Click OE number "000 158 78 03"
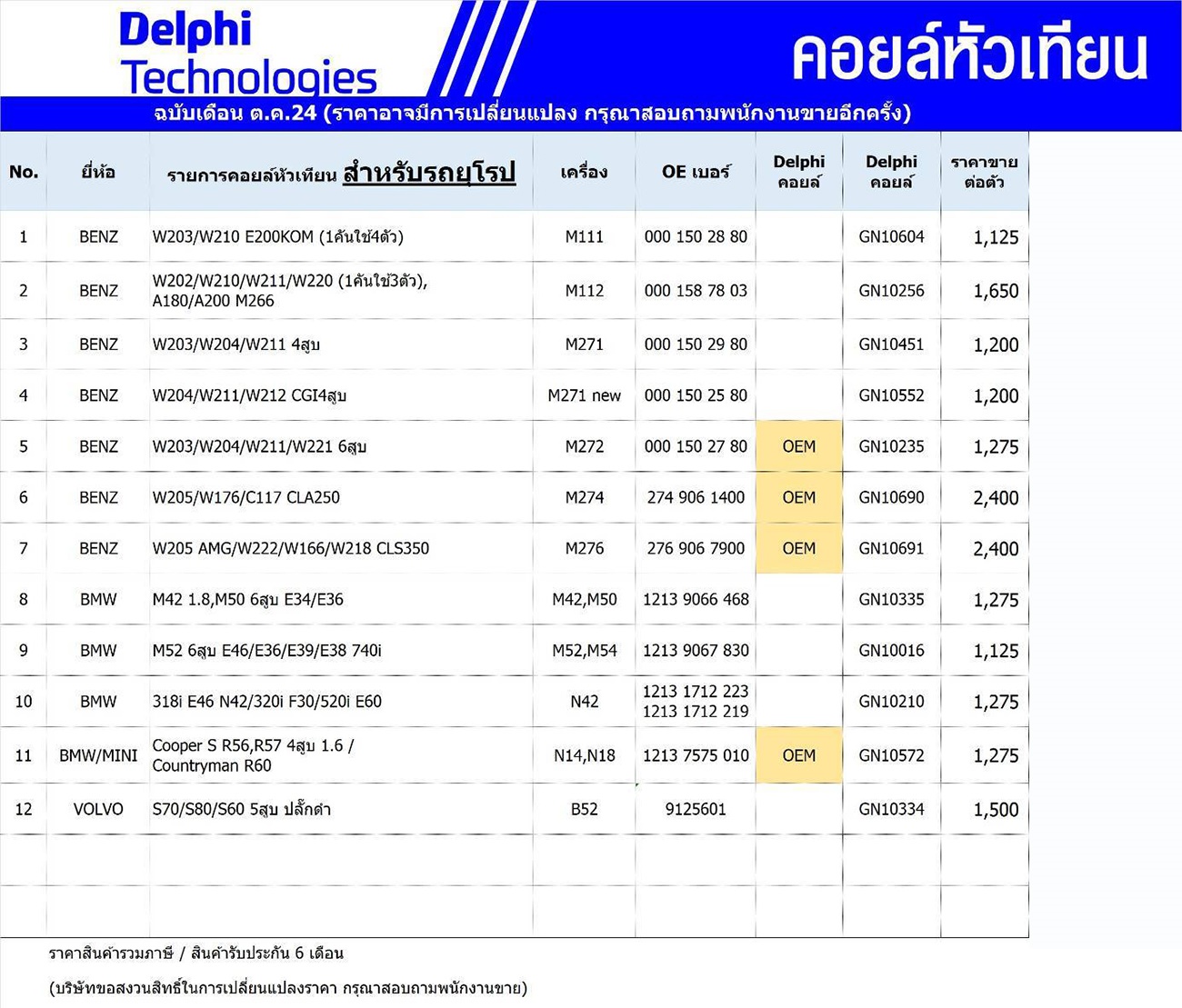 tap(696, 291)
